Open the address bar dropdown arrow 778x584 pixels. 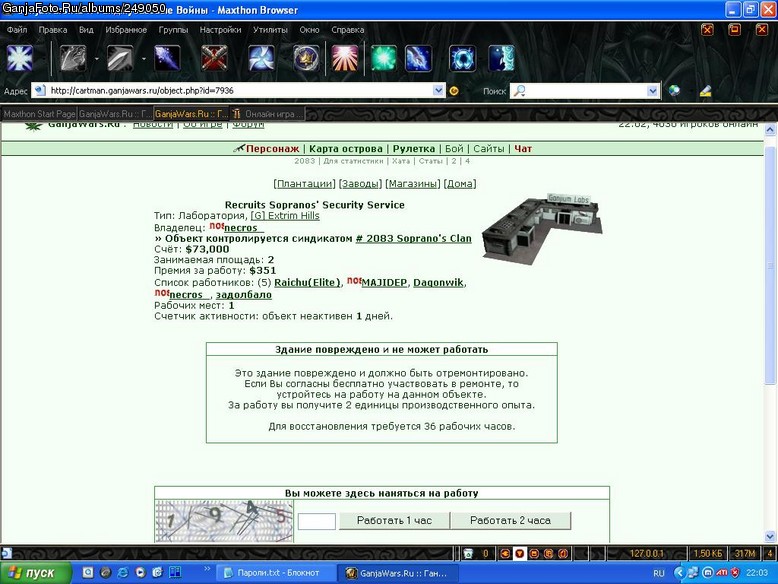(438, 90)
